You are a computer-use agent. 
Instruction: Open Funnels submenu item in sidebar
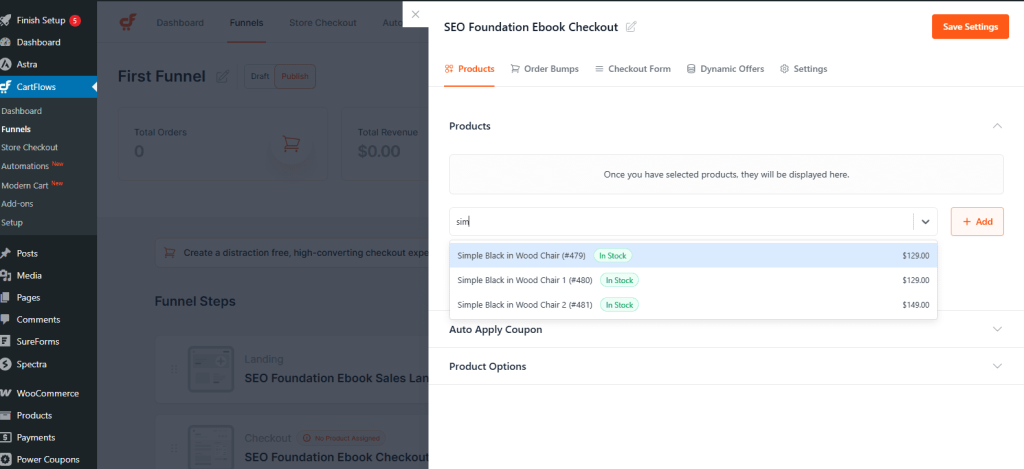tap(16, 129)
